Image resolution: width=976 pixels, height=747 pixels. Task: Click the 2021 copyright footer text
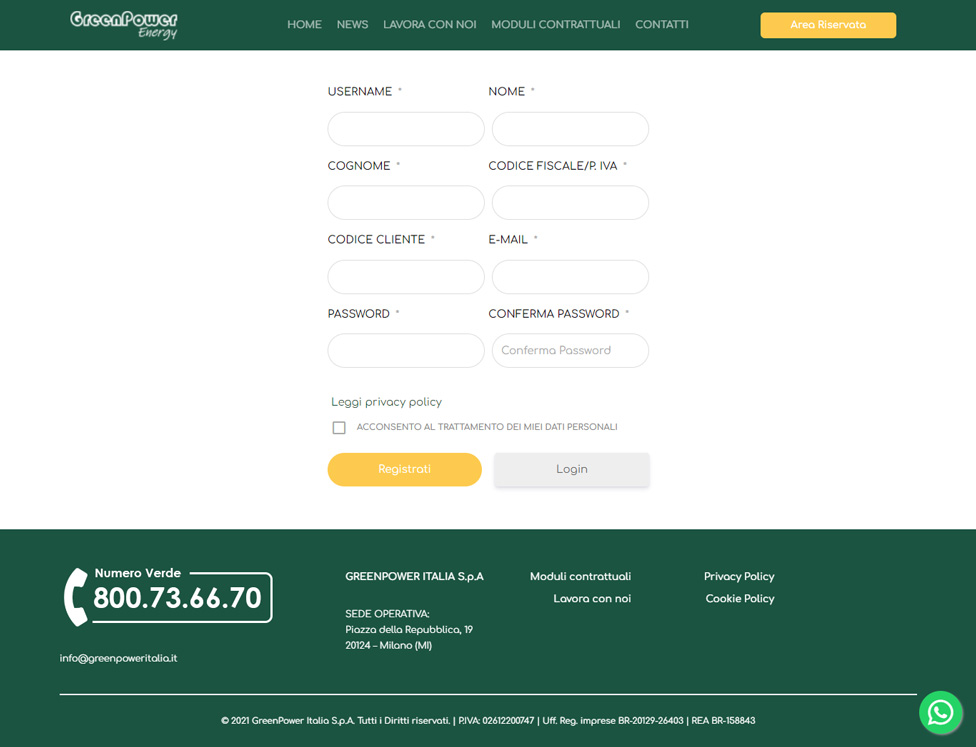coord(488,720)
